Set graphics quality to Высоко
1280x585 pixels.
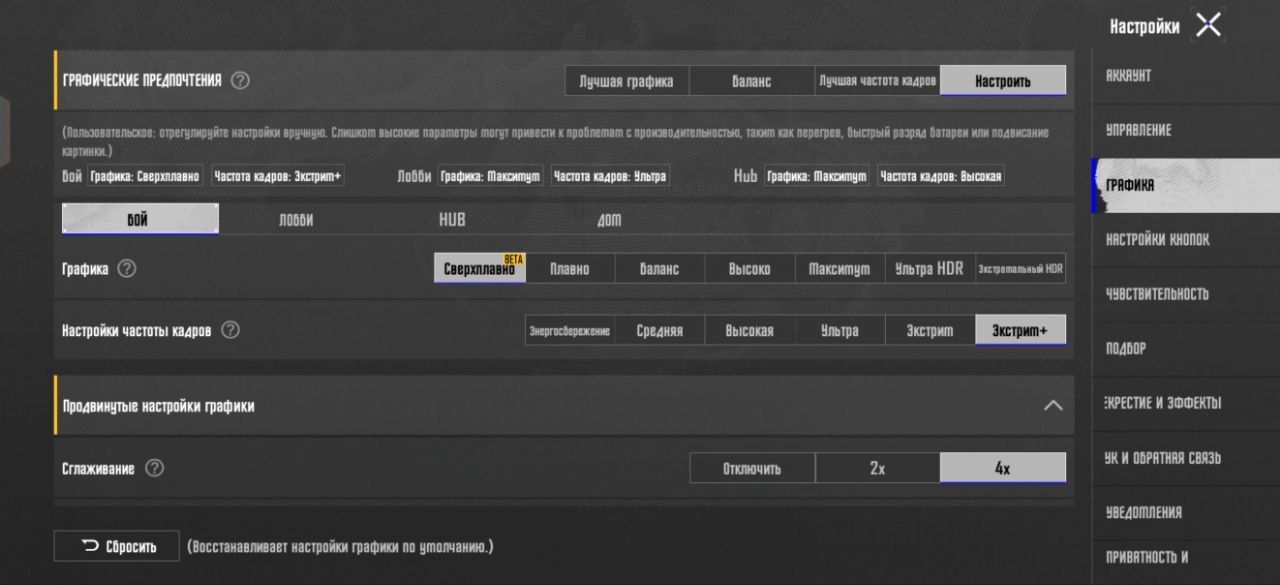tap(750, 269)
